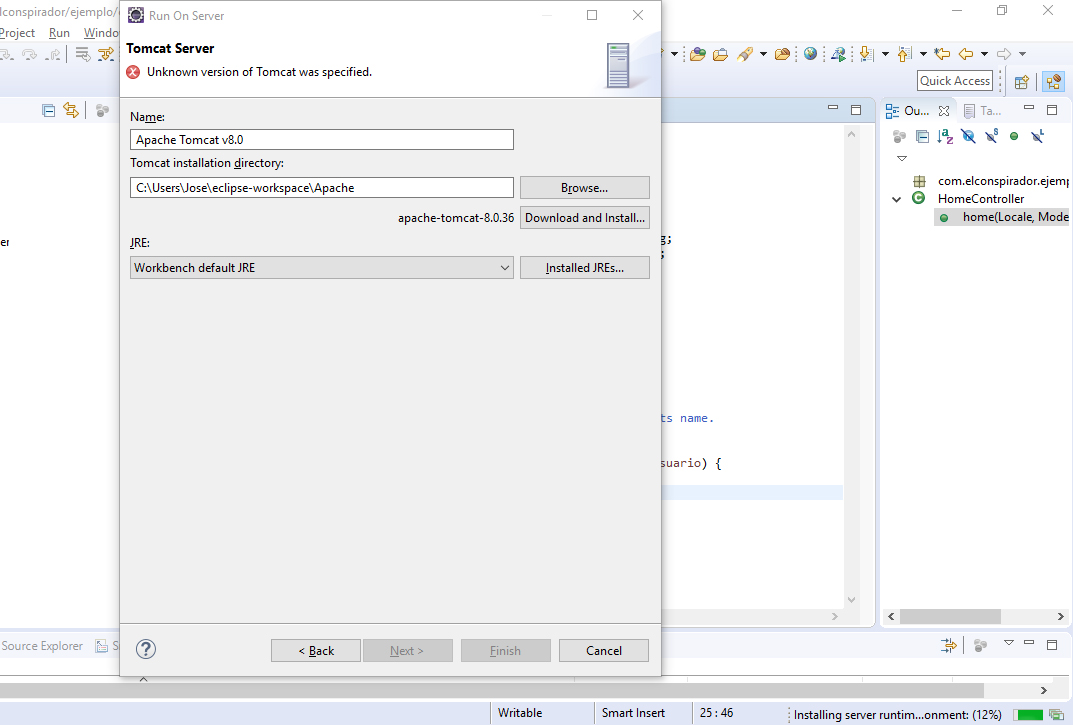Click the Open Perspective icon
1073x725 pixels.
[1022, 82]
